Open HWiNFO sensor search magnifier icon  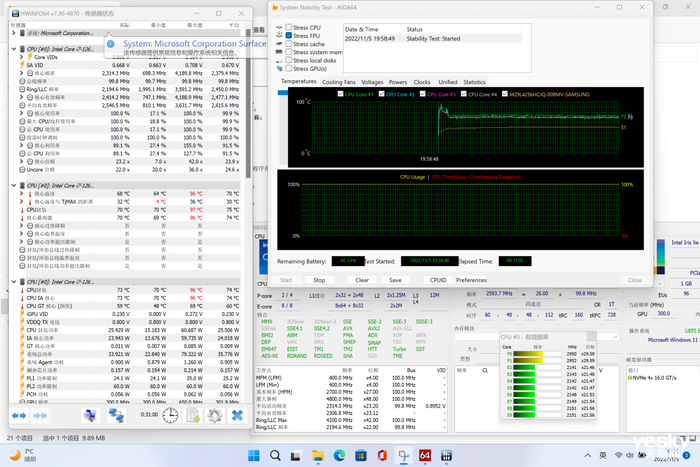coord(90,416)
